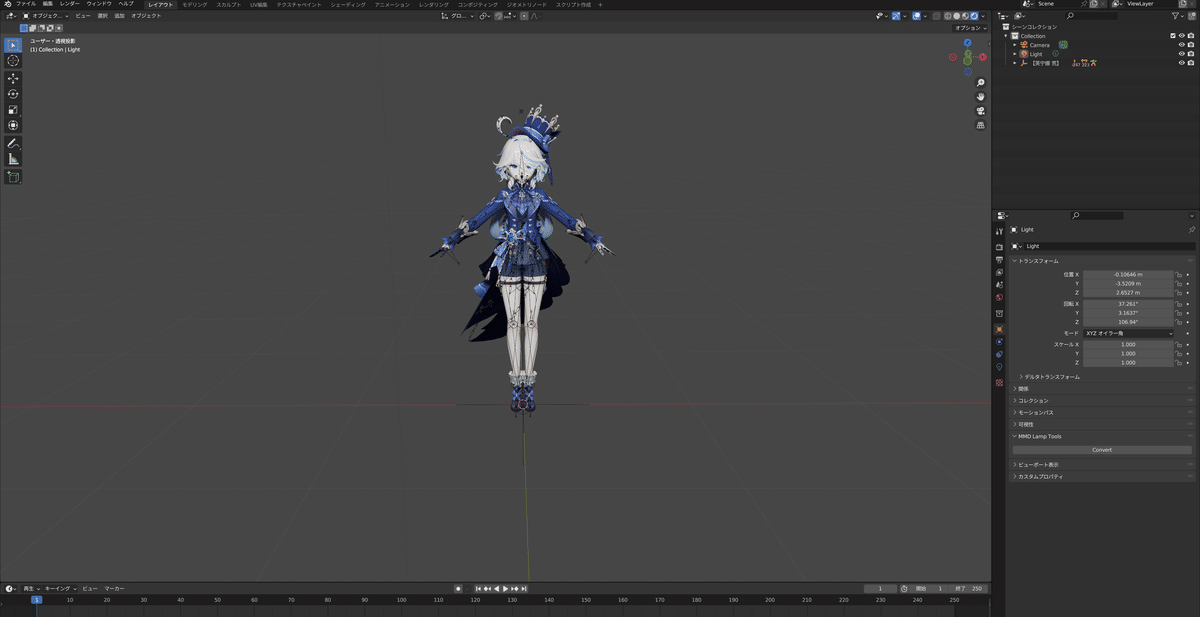Screen dimensions: 1200x617
Task: Open the XYZ オイラー角 rotation mode dropdown
Action: click(x=1128, y=333)
